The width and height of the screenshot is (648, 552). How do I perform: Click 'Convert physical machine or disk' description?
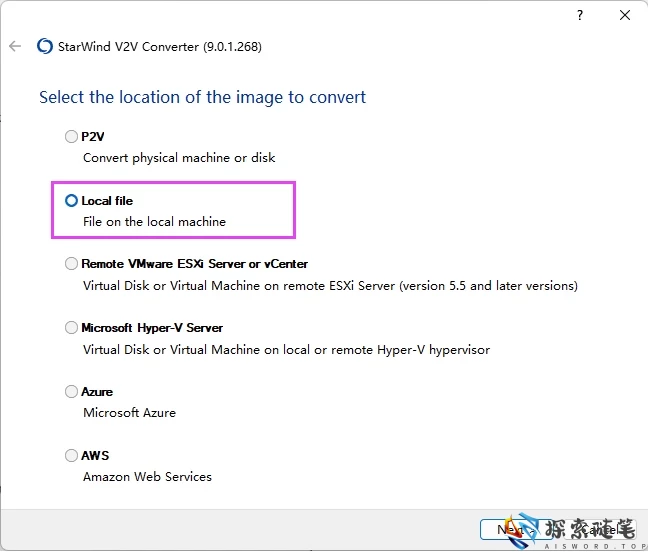(x=179, y=158)
